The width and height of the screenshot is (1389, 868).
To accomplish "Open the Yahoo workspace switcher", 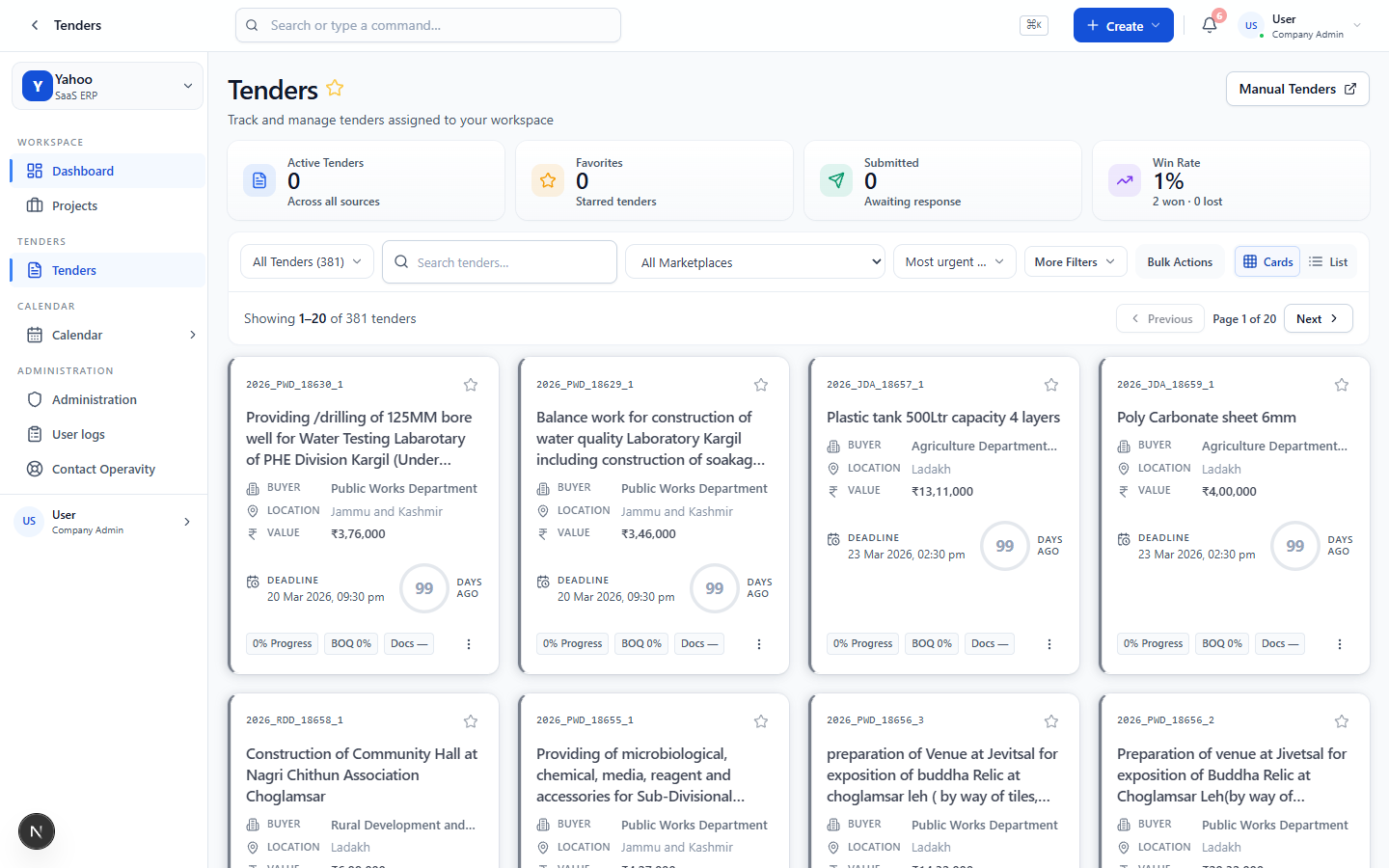I will click(x=108, y=86).
